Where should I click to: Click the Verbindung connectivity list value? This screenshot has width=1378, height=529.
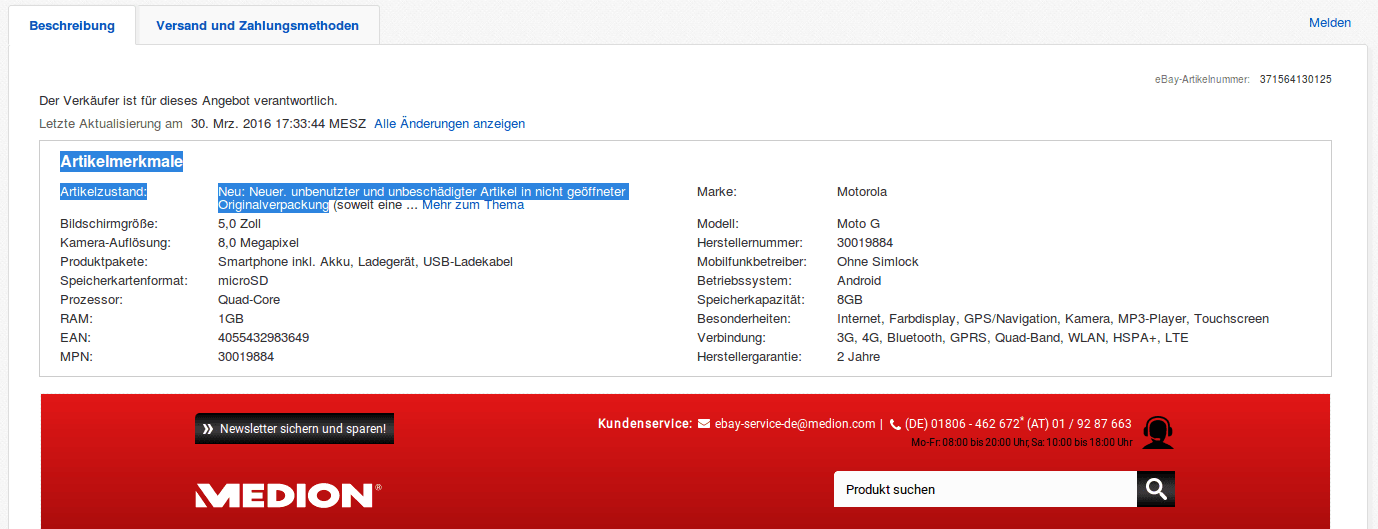click(1013, 338)
